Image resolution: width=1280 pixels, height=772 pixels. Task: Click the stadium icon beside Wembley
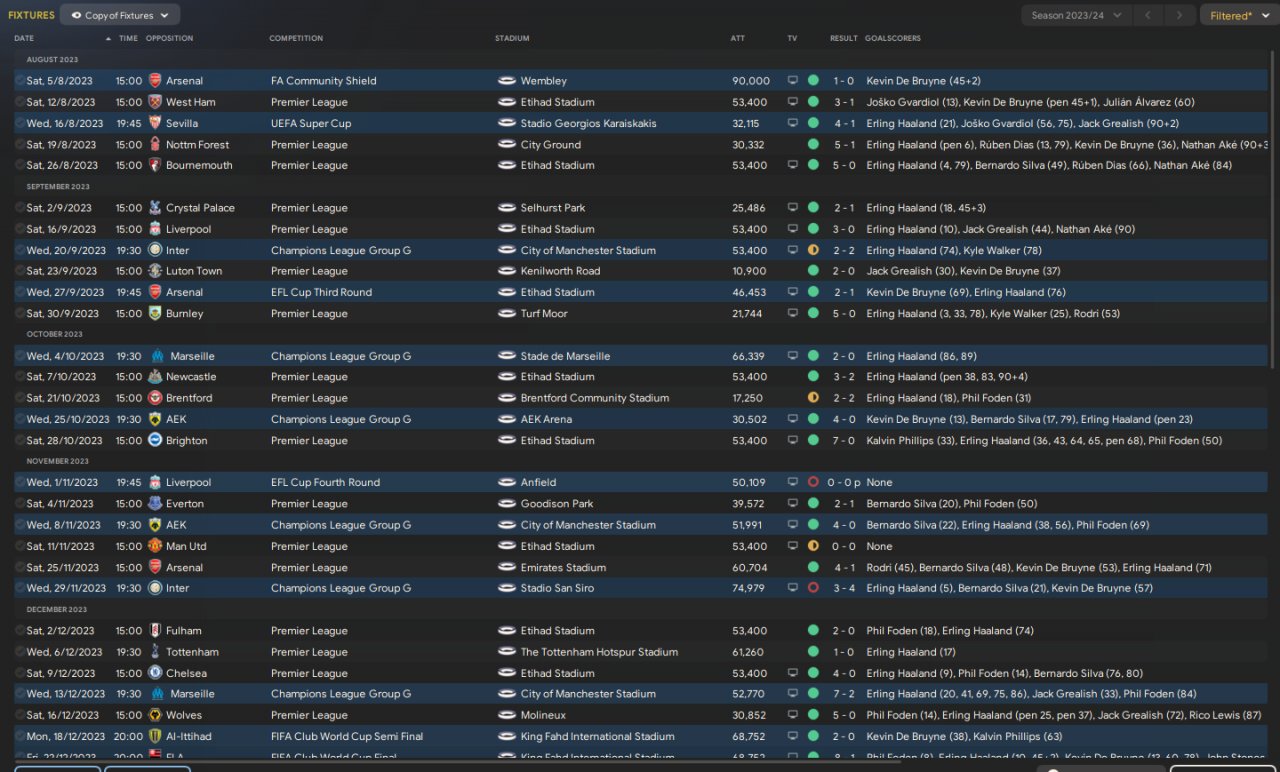point(507,81)
